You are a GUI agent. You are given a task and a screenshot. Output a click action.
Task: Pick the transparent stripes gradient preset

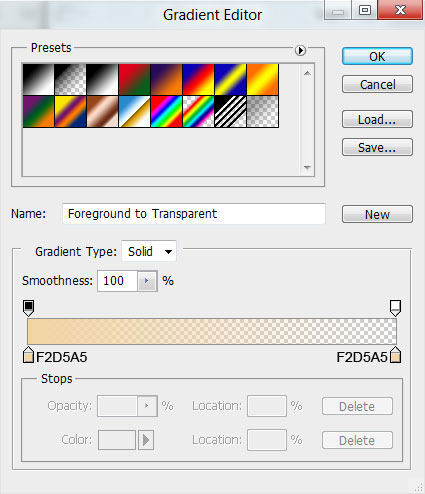tap(230, 111)
